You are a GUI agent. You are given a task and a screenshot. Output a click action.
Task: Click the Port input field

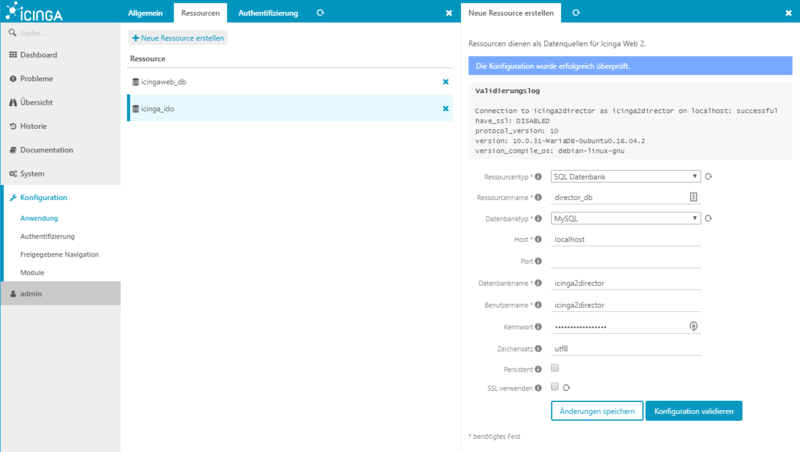tap(626, 262)
